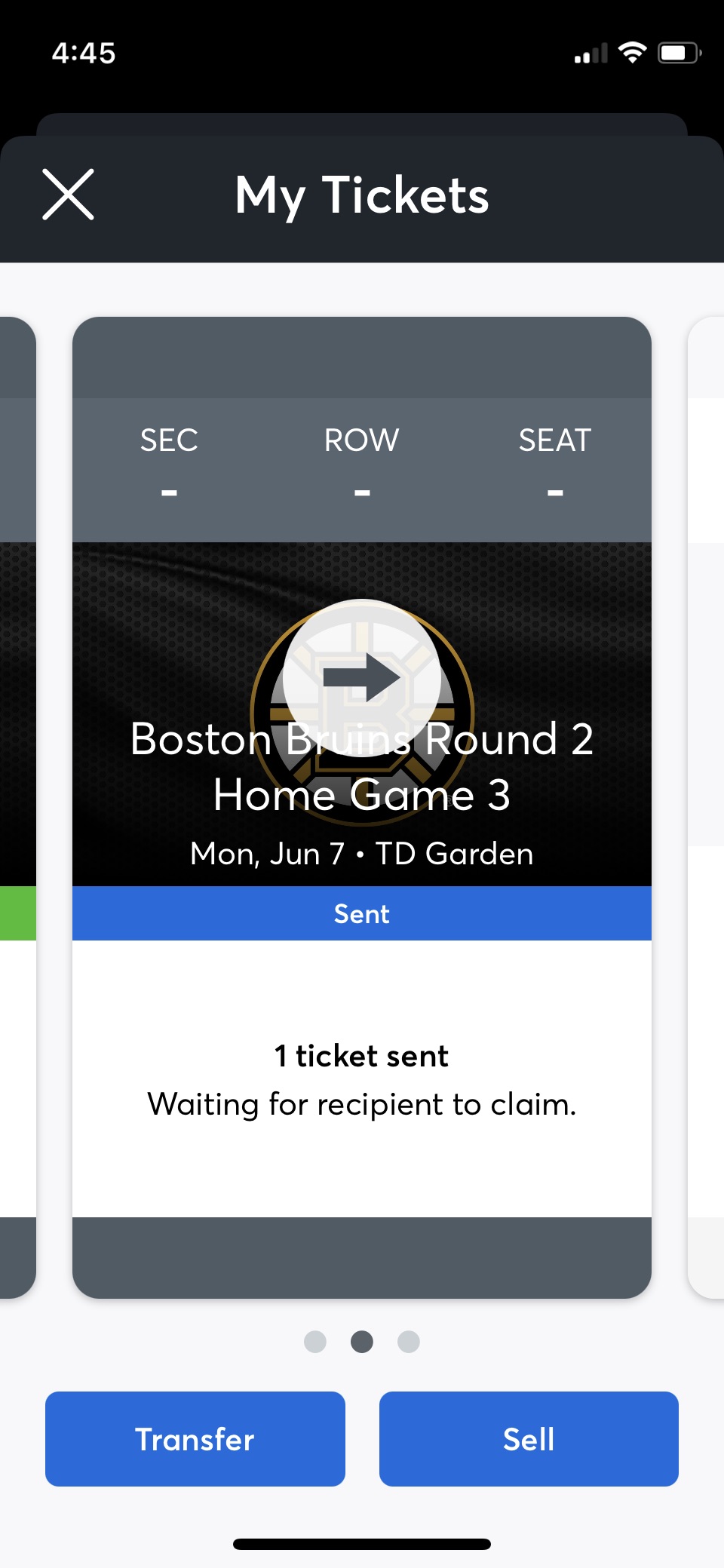
Task: Jump to the third ticket page dot
Action: (x=409, y=1342)
